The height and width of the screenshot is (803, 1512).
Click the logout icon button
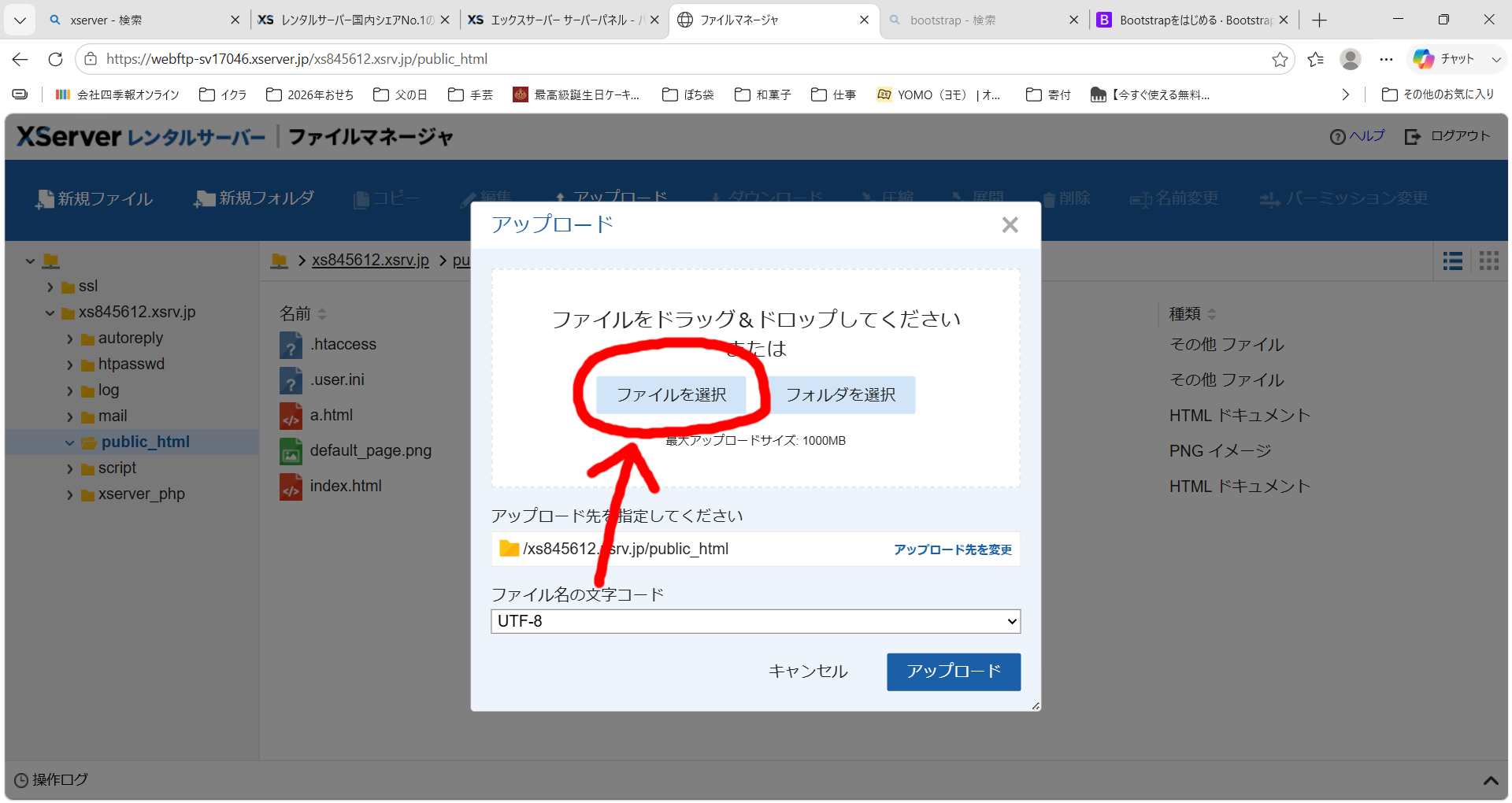pyautogui.click(x=1413, y=137)
